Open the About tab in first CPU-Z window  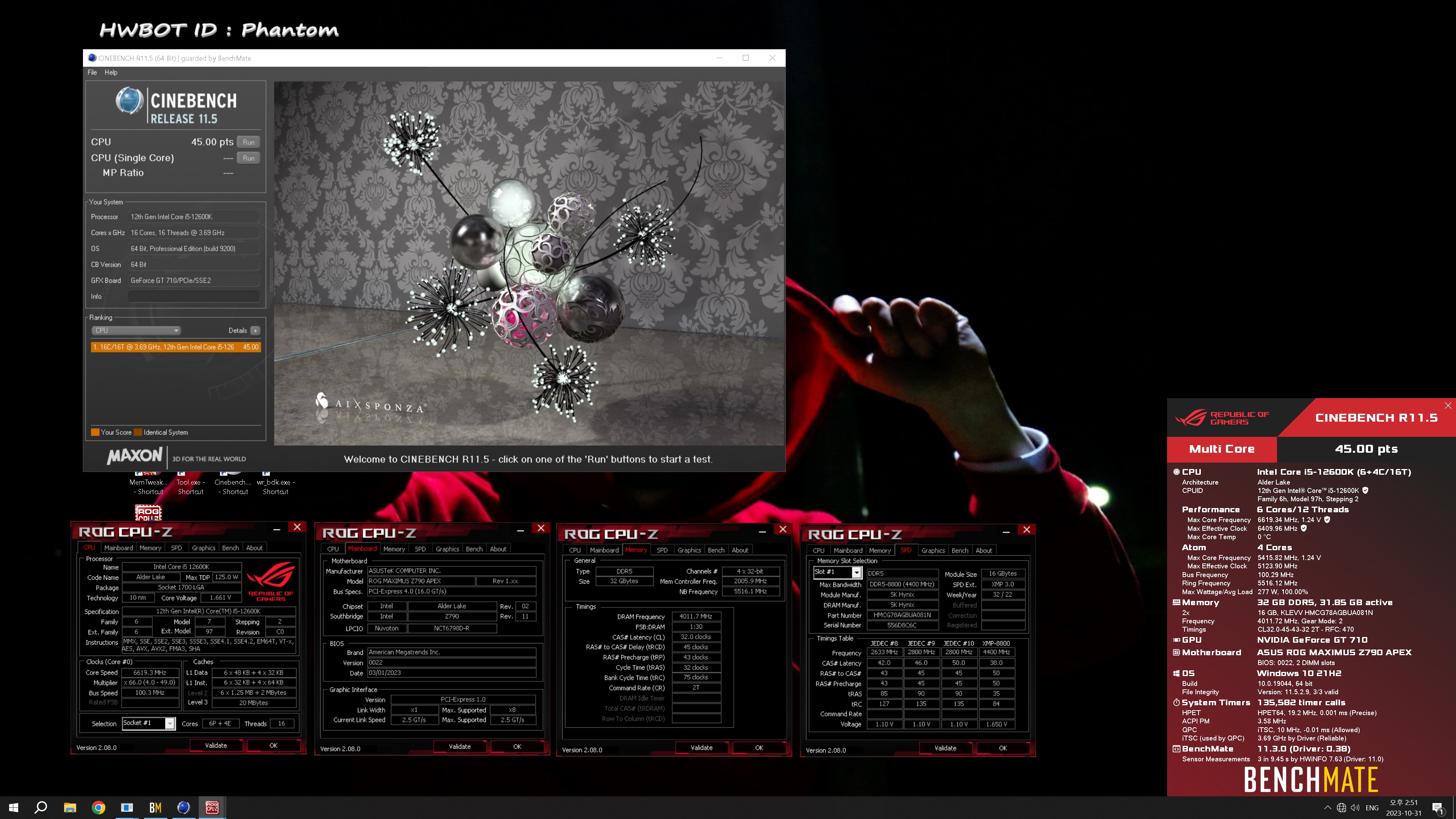254,548
